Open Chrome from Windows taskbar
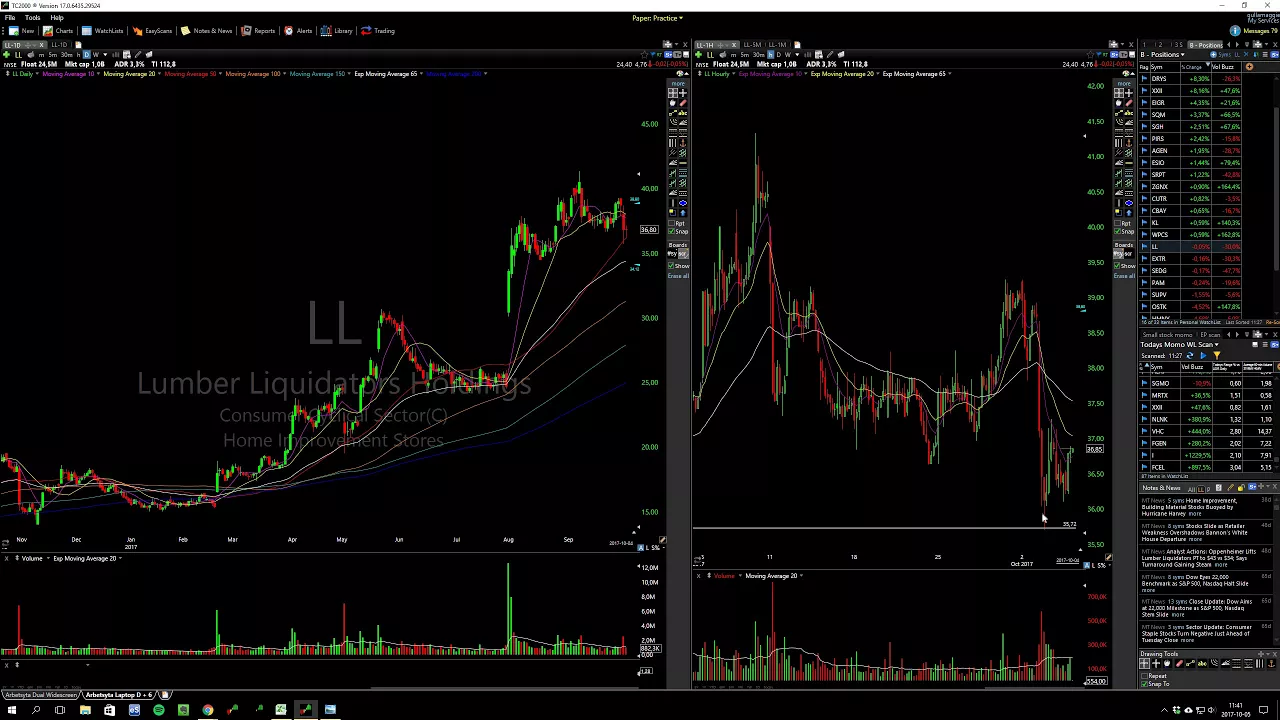The height and width of the screenshot is (720, 1280). pyautogui.click(x=207, y=710)
